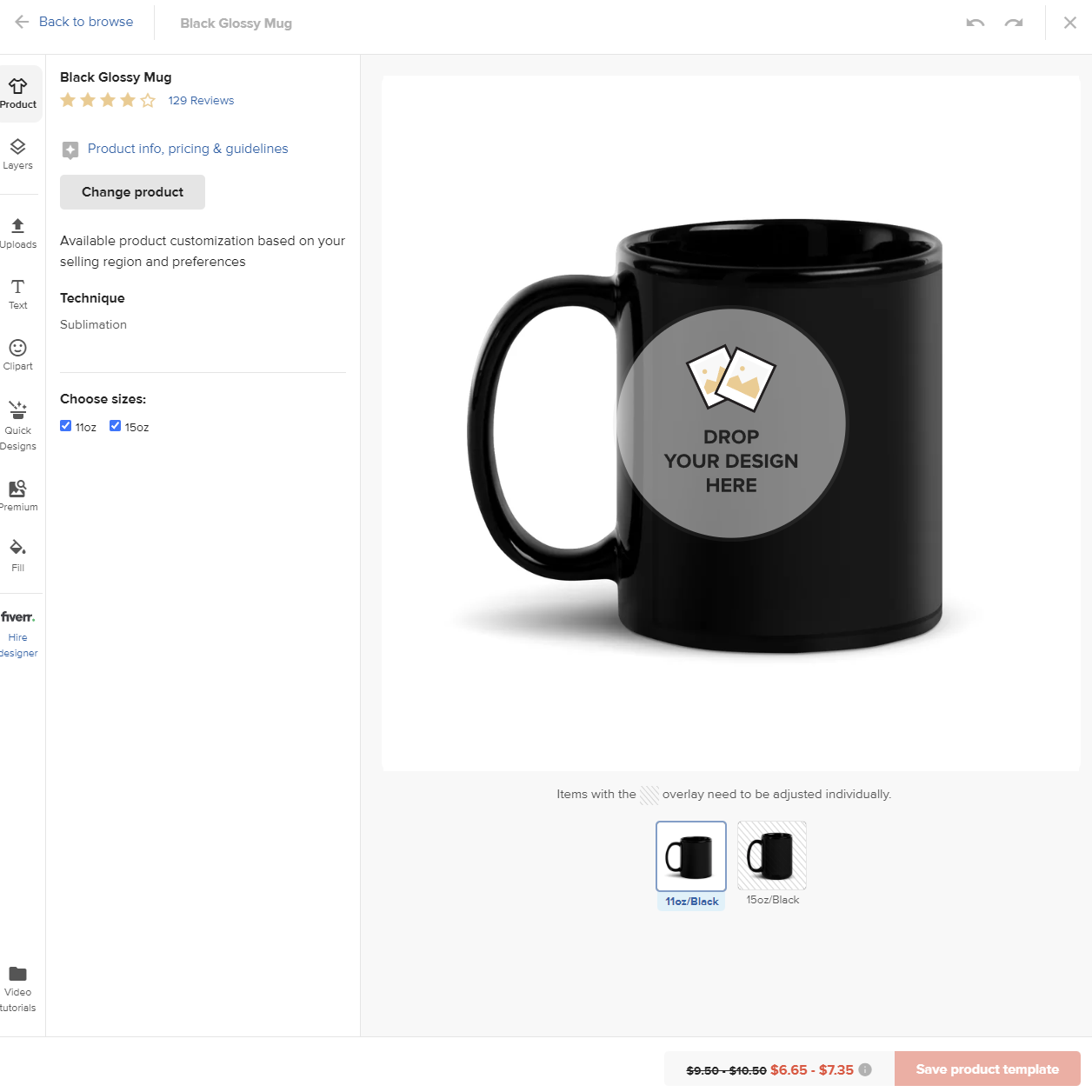This screenshot has width=1092, height=1092.
Task: Click the Redo arrow
Action: [1014, 23]
